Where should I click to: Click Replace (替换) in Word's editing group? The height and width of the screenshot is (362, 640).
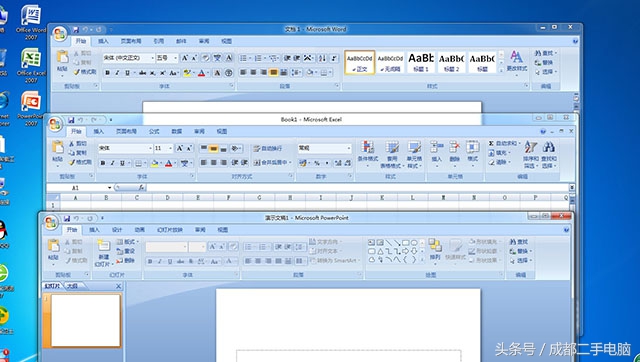(544, 62)
